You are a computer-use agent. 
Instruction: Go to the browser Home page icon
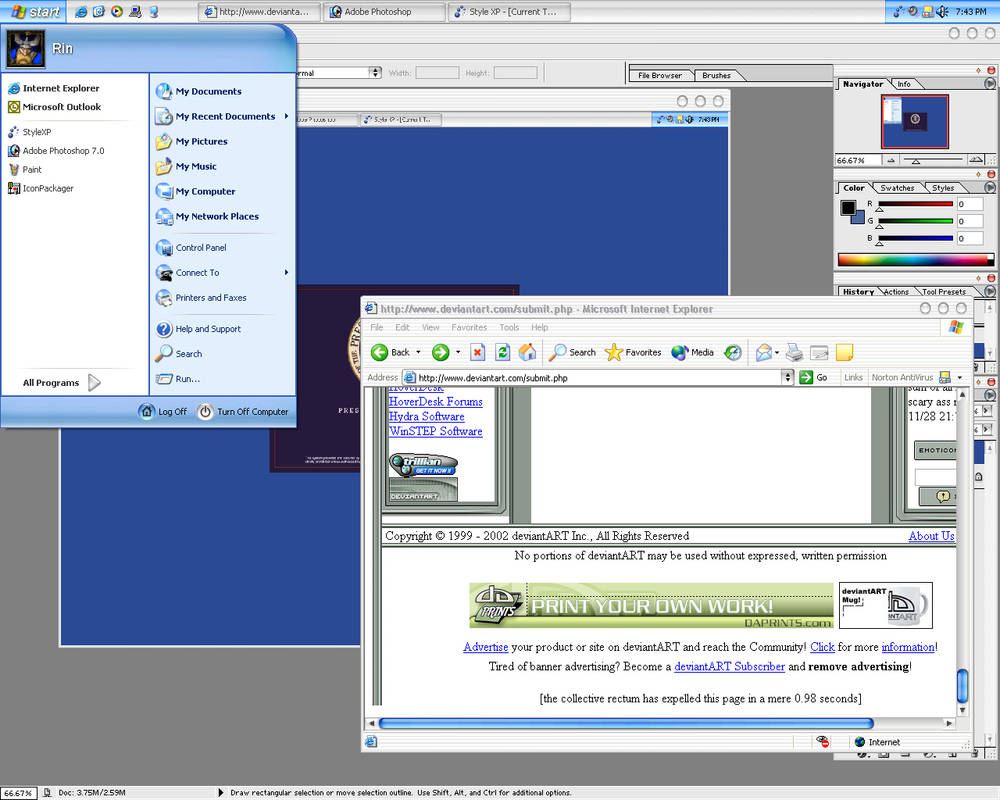pyautogui.click(x=527, y=352)
